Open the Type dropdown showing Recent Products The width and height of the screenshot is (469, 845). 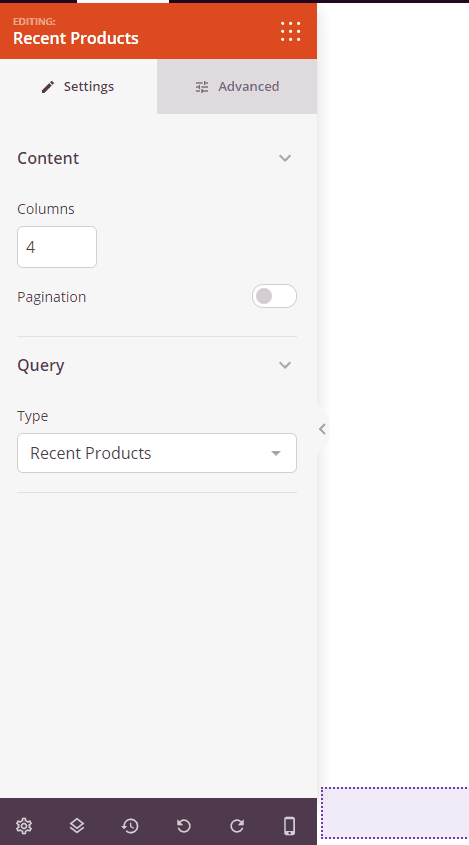point(157,453)
